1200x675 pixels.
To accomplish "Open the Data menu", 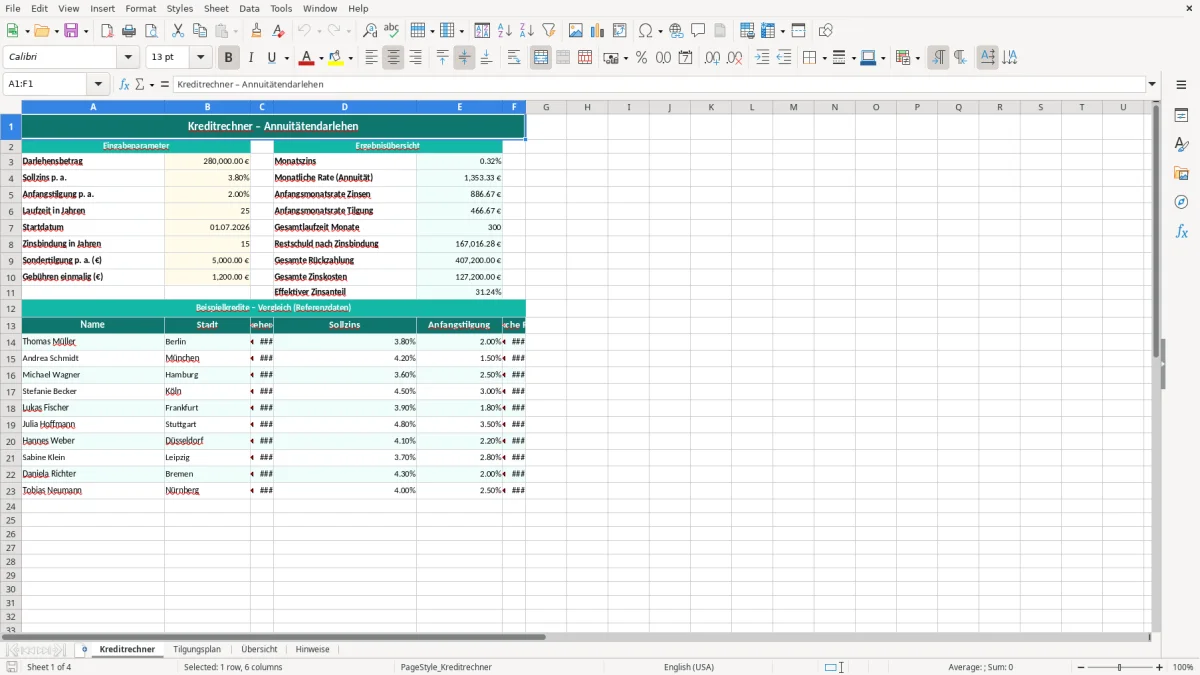I will click(249, 8).
